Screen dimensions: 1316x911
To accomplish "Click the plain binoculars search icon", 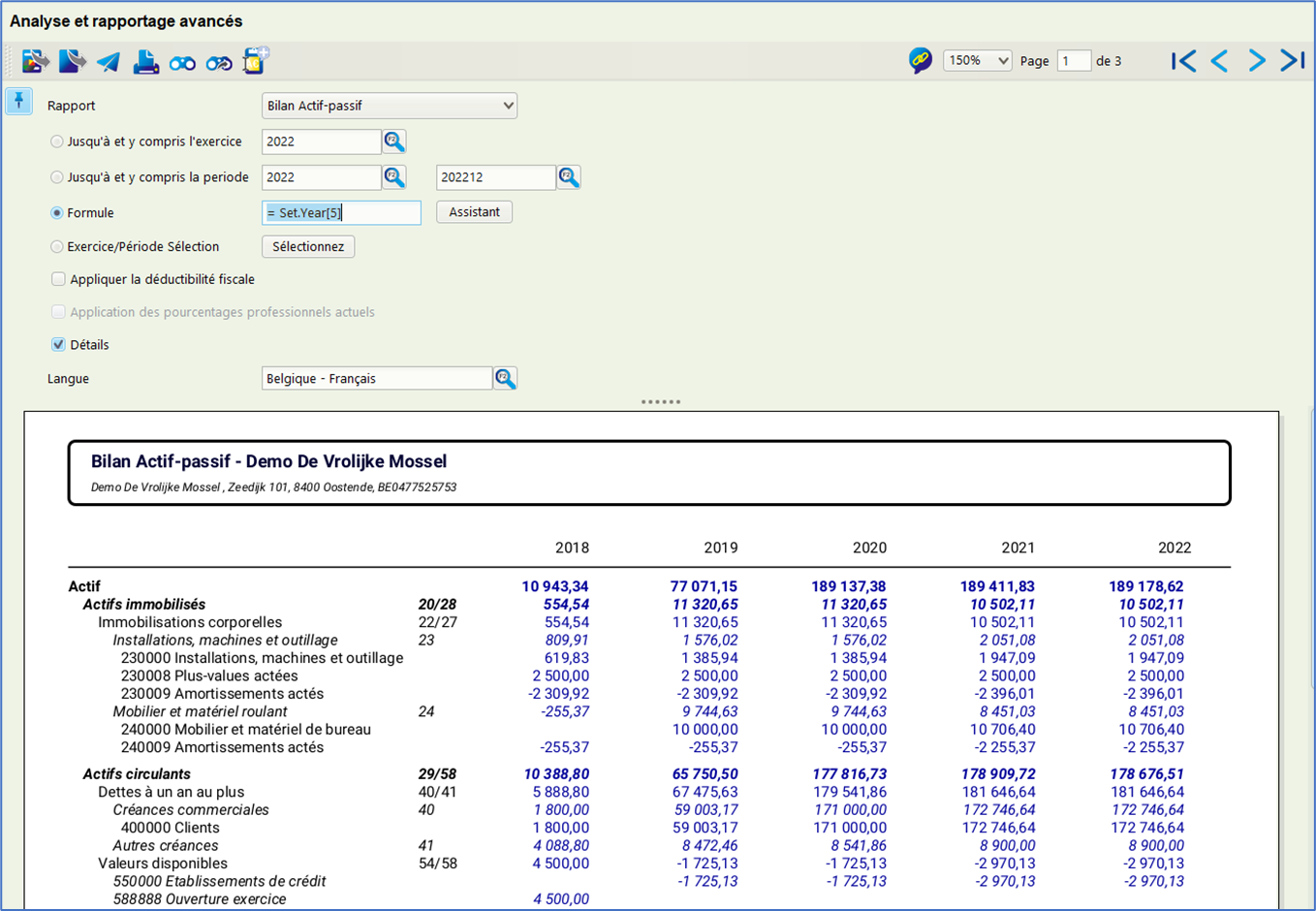I will click(182, 64).
